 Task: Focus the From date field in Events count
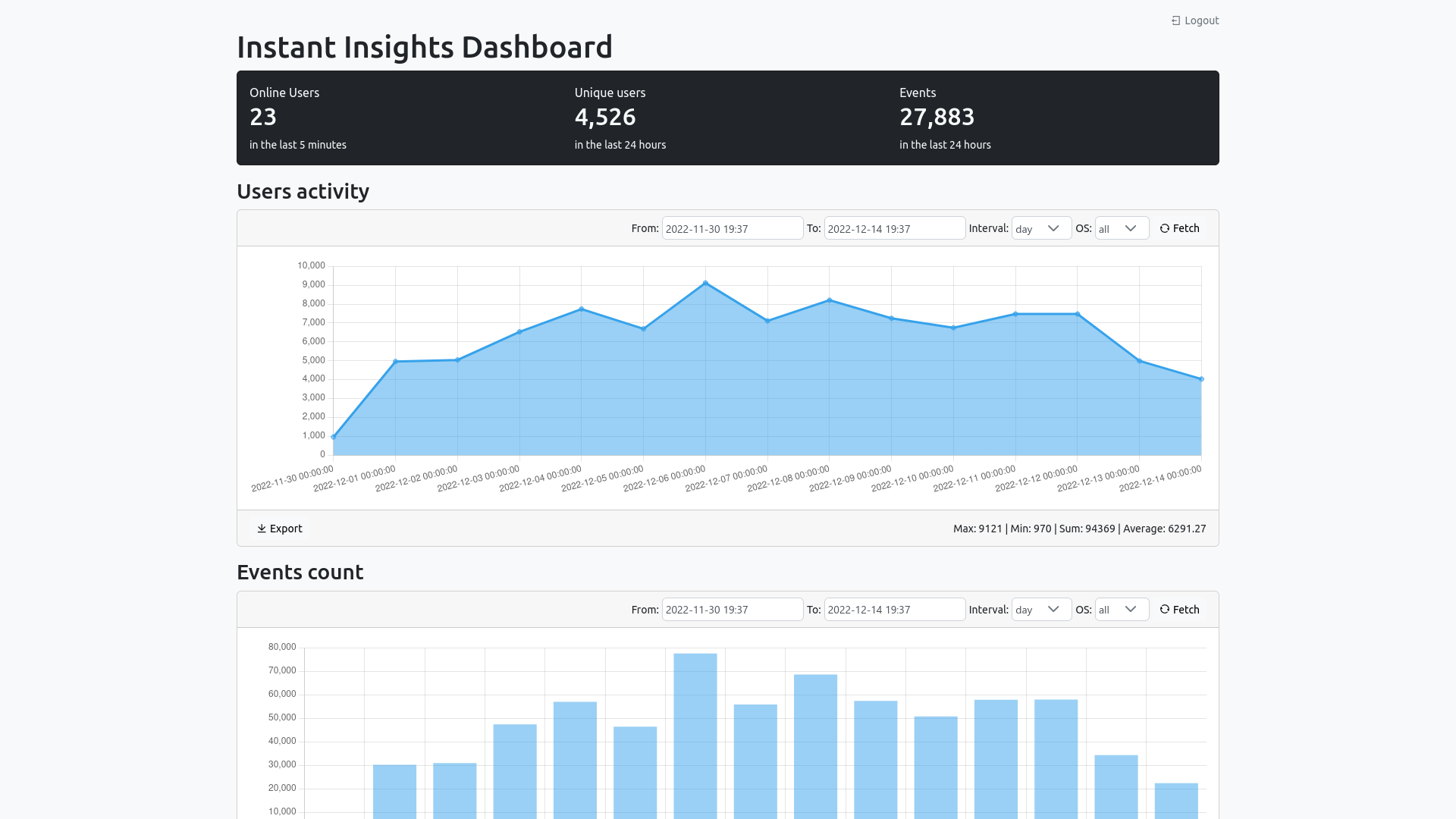(x=732, y=610)
